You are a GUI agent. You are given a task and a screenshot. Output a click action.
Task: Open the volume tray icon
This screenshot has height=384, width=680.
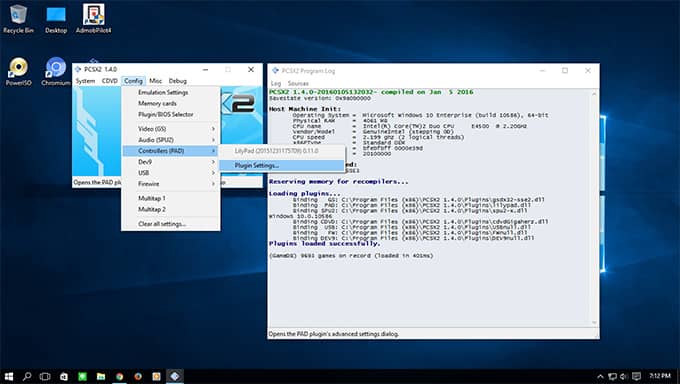coord(624,376)
